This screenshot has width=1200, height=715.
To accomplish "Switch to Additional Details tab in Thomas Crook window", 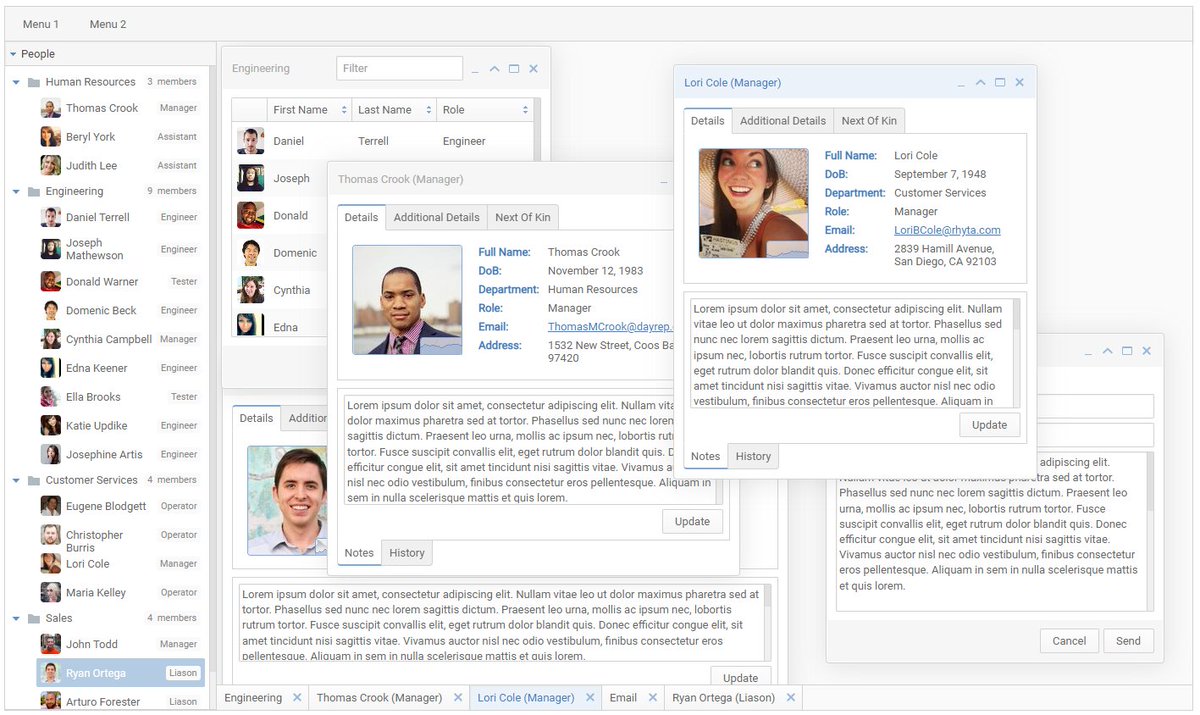I will tap(436, 217).
